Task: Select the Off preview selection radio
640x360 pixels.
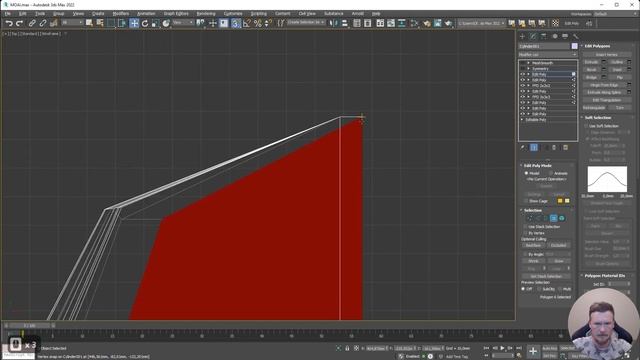Action: [523, 289]
